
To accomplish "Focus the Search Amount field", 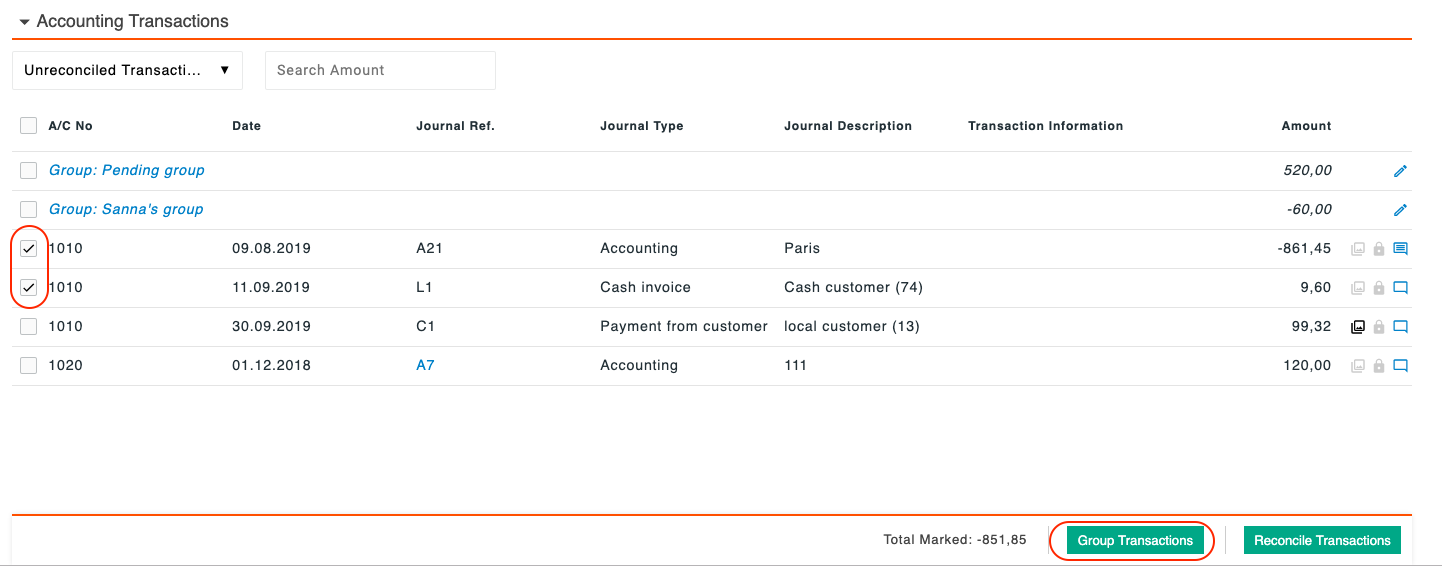I will [x=380, y=70].
